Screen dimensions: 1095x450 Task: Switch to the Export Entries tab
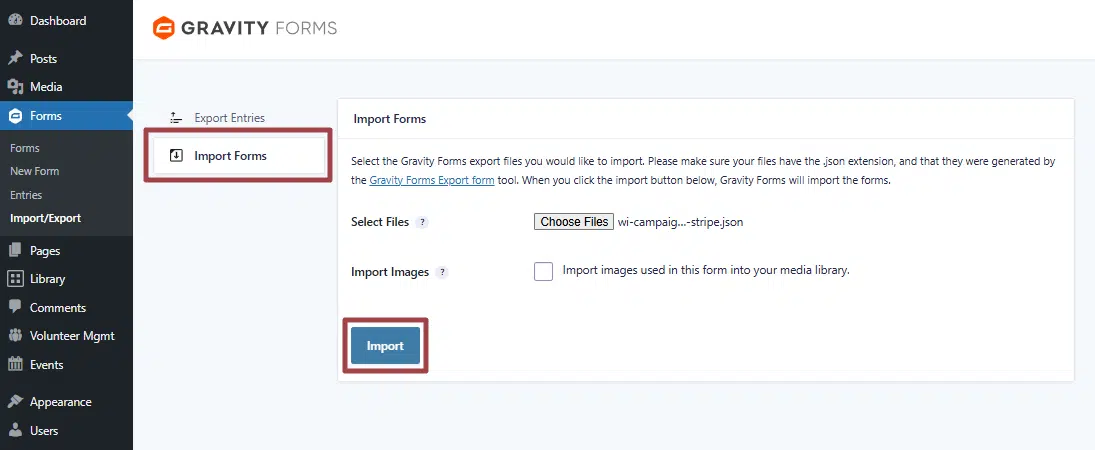coord(228,118)
